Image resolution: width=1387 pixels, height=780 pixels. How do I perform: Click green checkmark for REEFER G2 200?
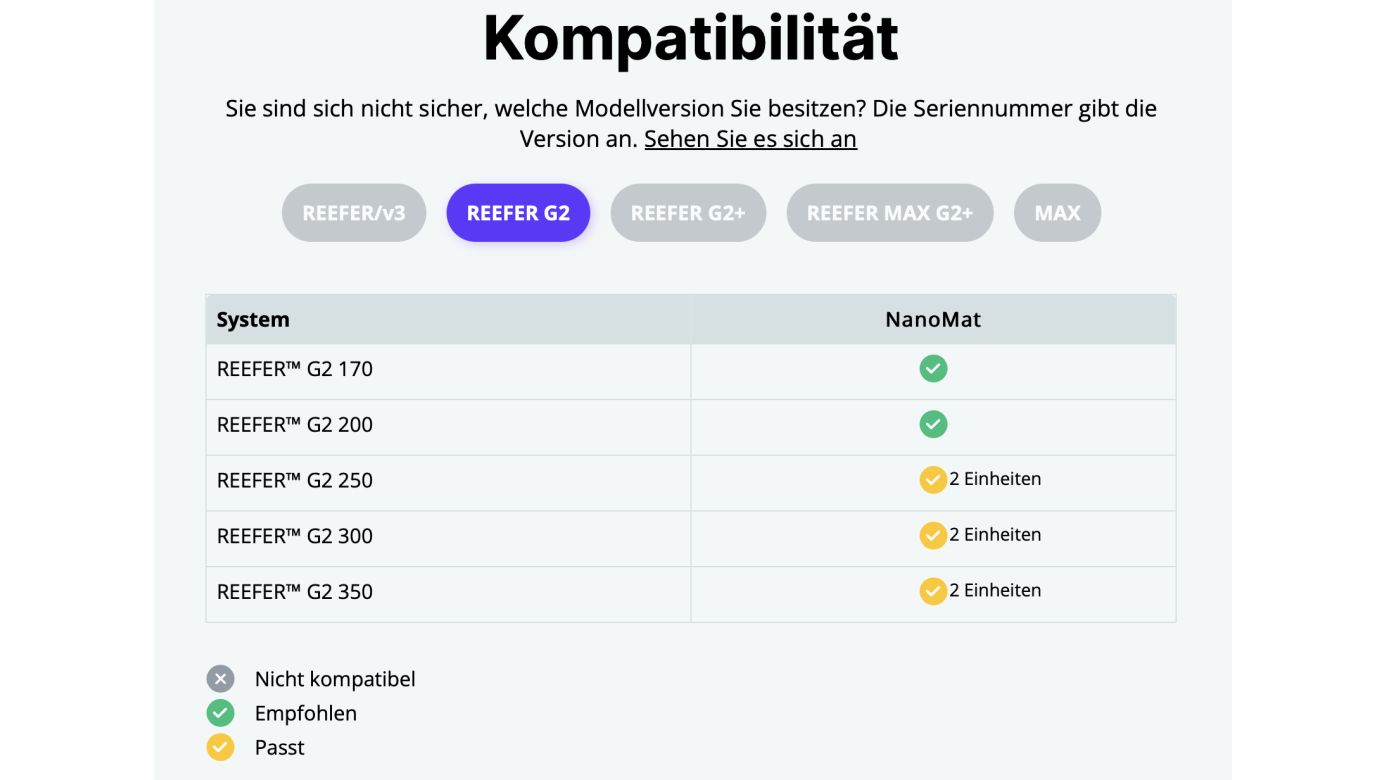(933, 425)
